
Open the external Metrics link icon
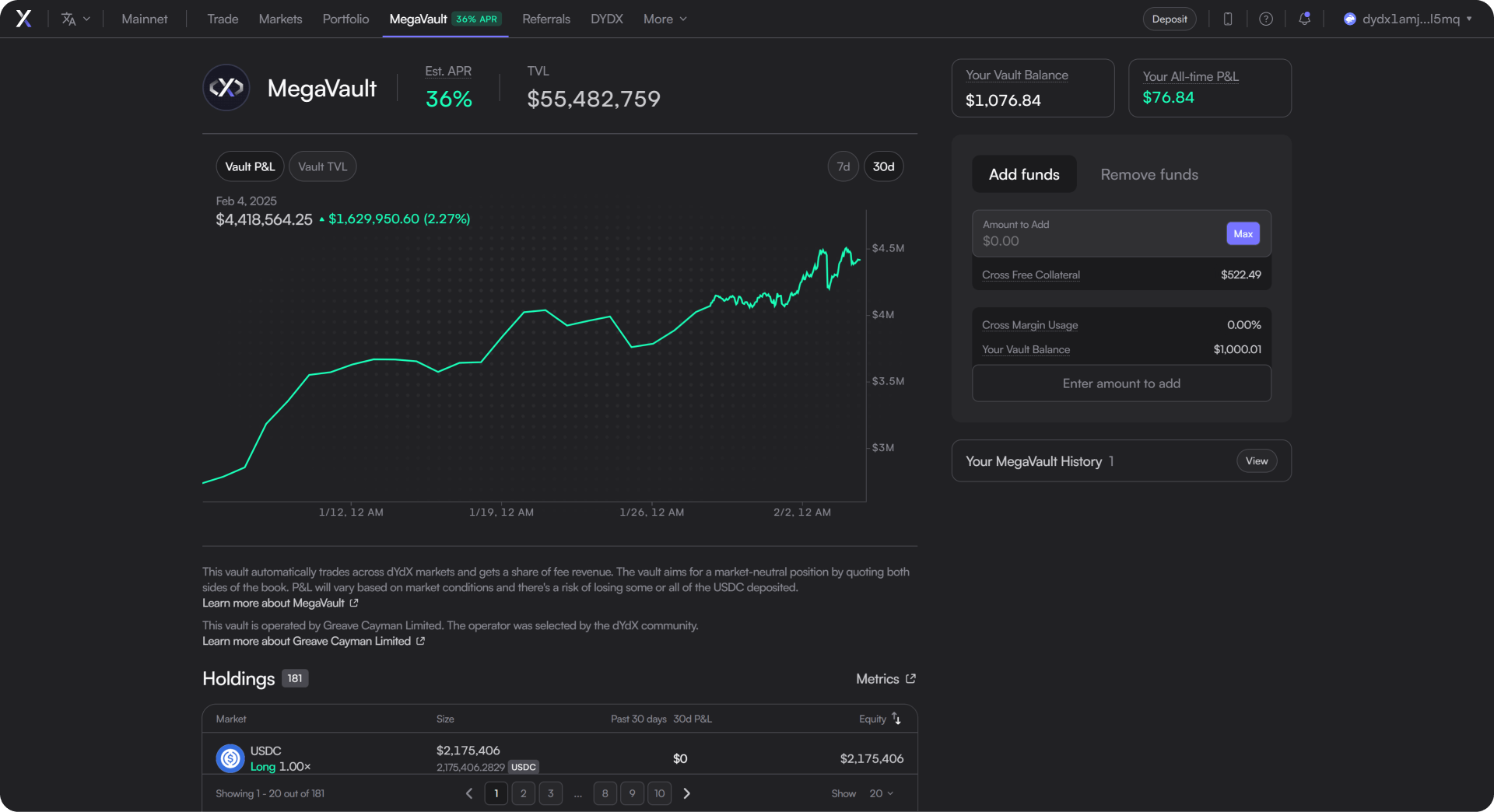910,678
